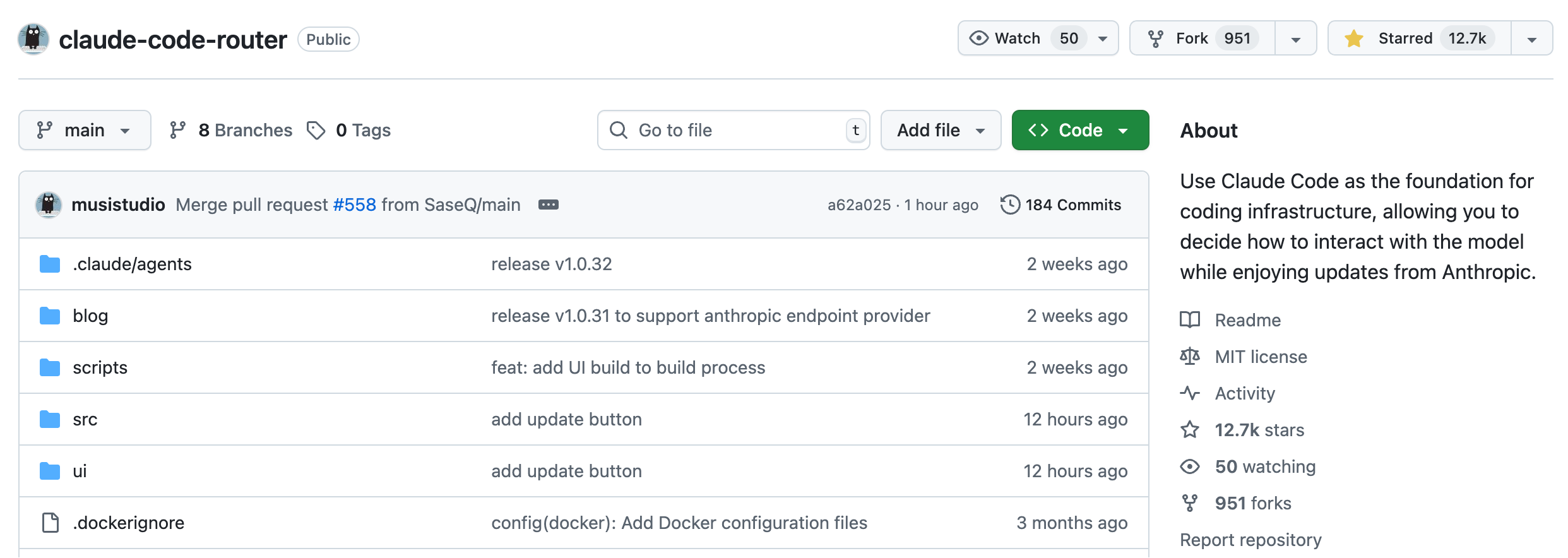View the 12.7k stars link
The height and width of the screenshot is (558, 1568).
pos(1259,430)
